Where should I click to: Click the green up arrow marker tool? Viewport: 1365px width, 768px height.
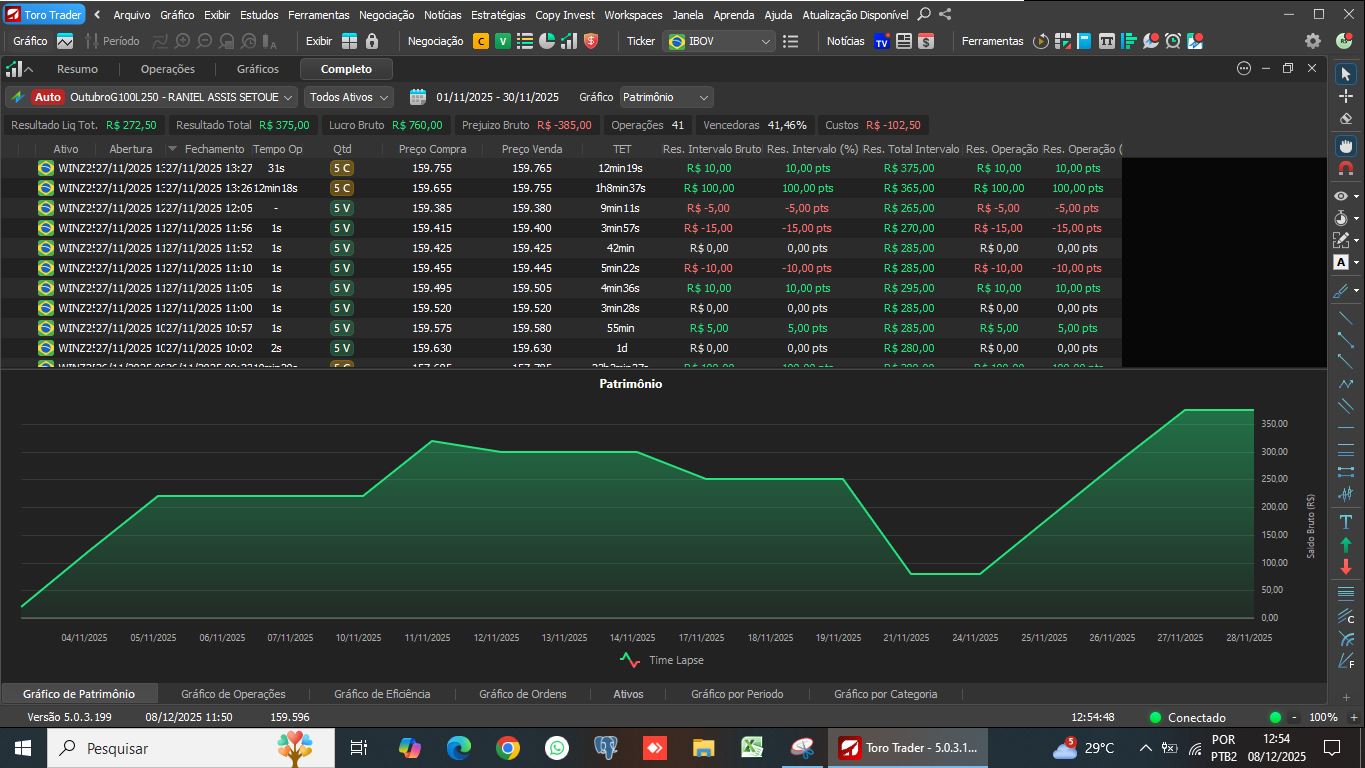(1345, 545)
